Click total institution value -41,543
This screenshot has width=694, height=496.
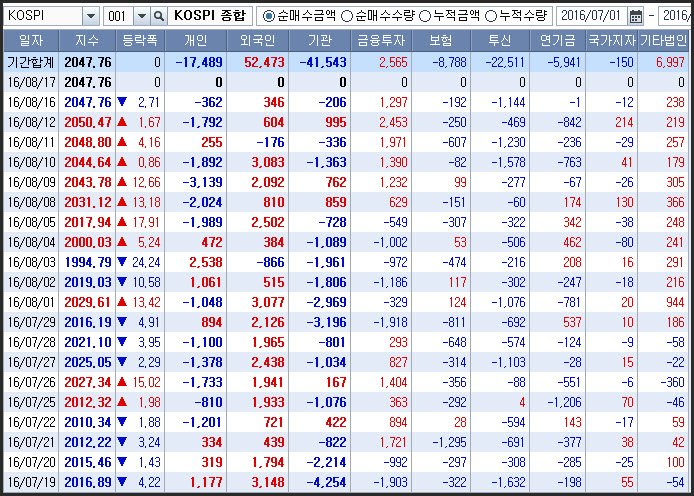323,62
